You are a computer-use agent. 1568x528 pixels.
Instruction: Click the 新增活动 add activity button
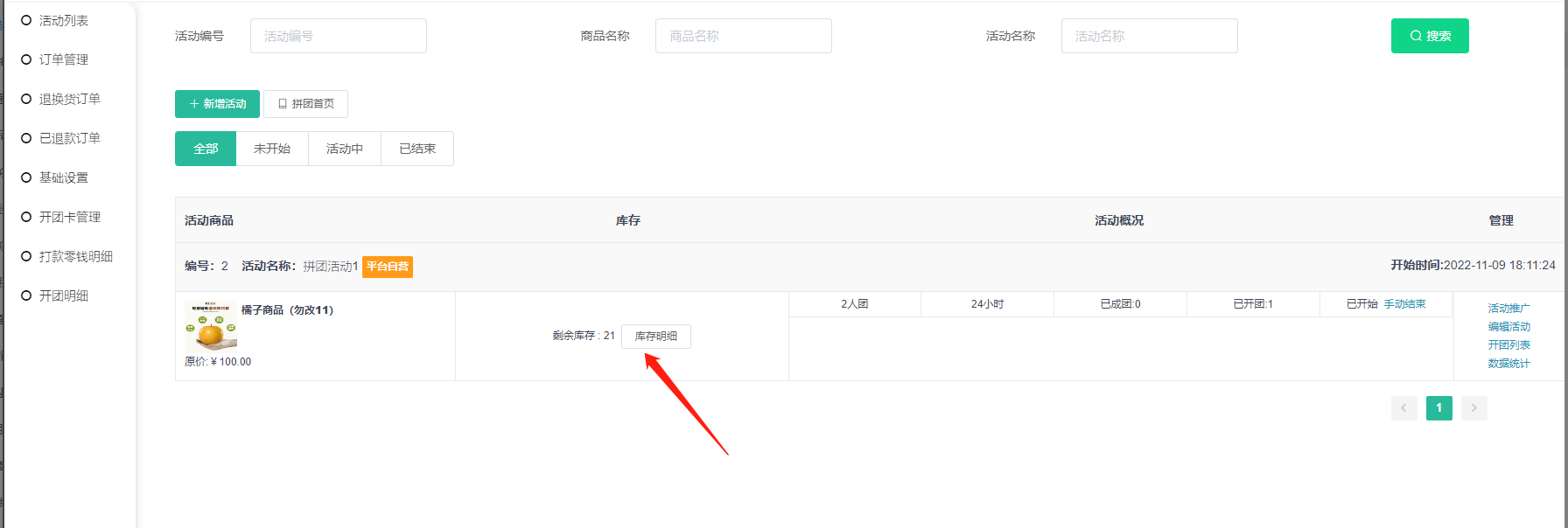[x=217, y=104]
